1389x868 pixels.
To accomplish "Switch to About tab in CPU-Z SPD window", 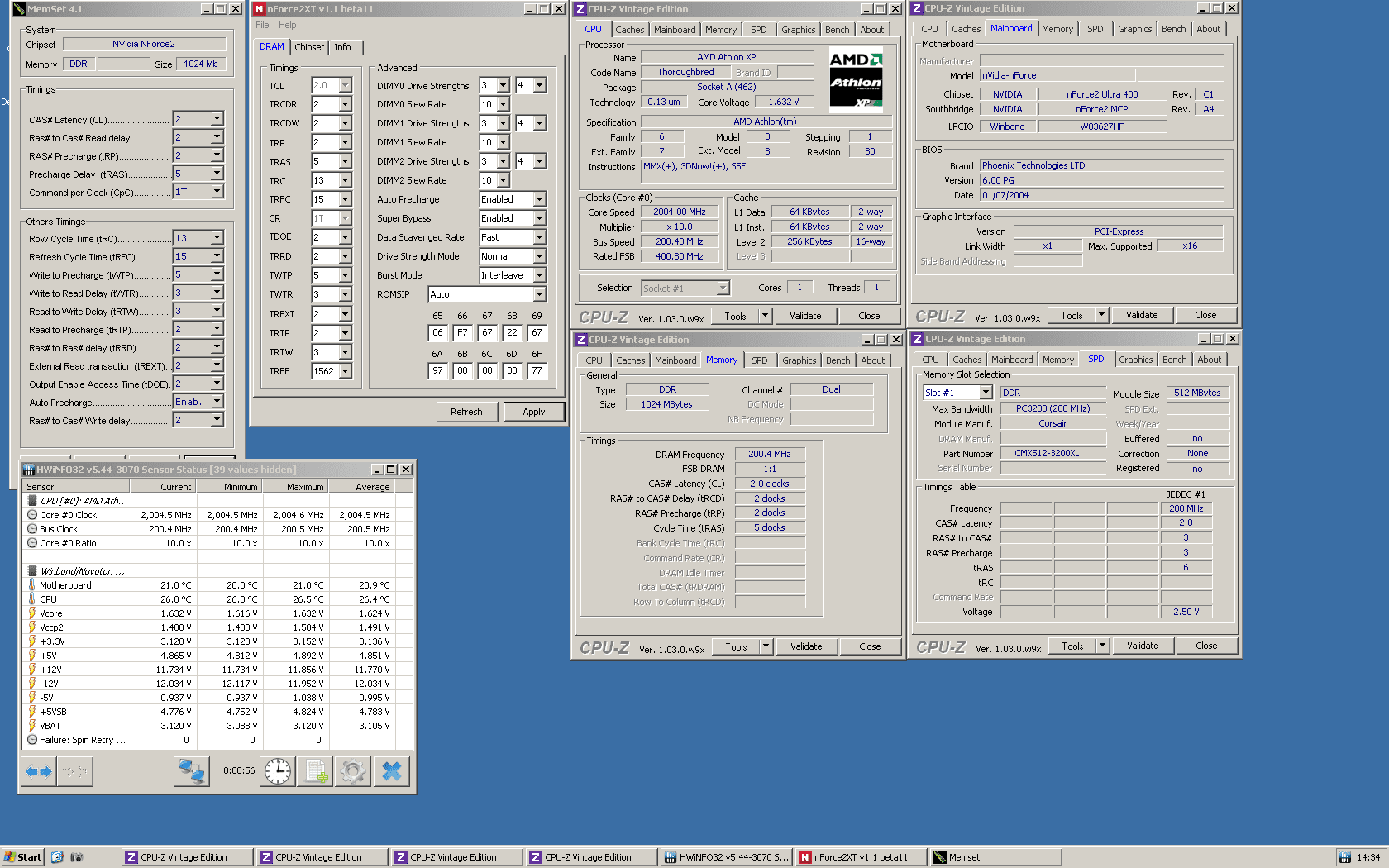I will 1209,360.
